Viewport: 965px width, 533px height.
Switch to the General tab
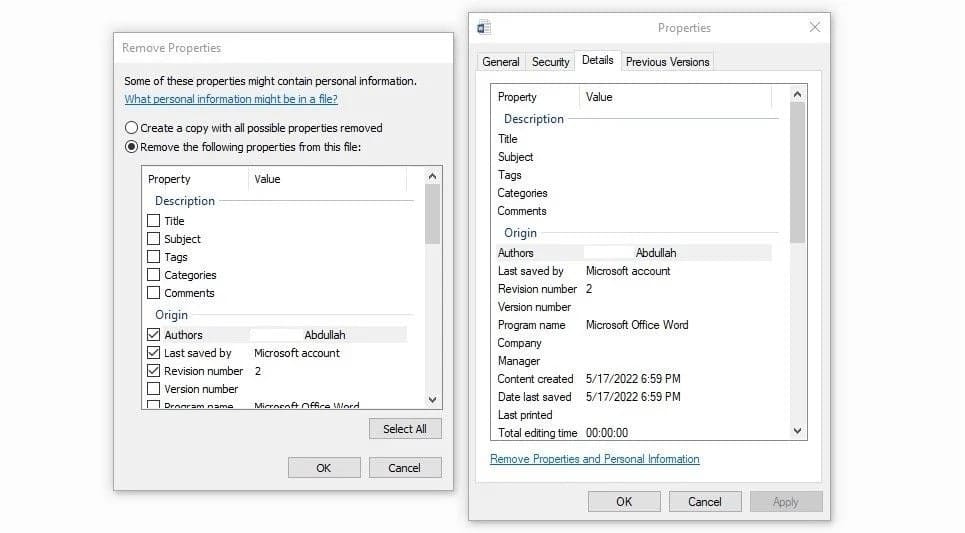pos(500,62)
